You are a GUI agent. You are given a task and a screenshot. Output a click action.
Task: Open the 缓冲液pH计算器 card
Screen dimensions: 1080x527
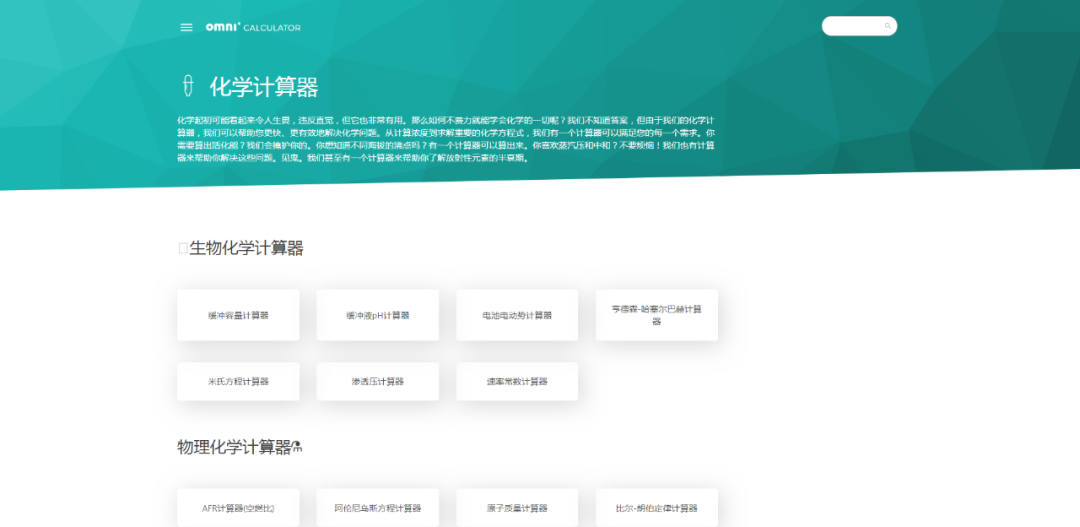(x=377, y=315)
